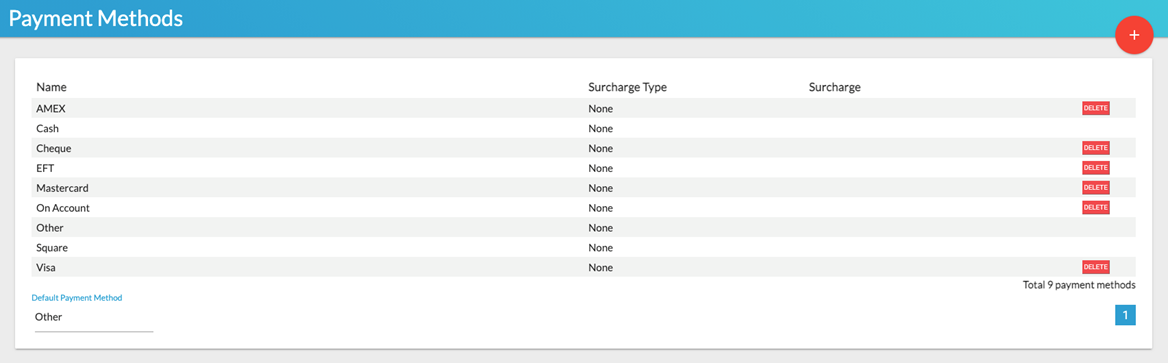Delete the Visa payment method
Screen dimensions: 1168x363
(x=1096, y=267)
